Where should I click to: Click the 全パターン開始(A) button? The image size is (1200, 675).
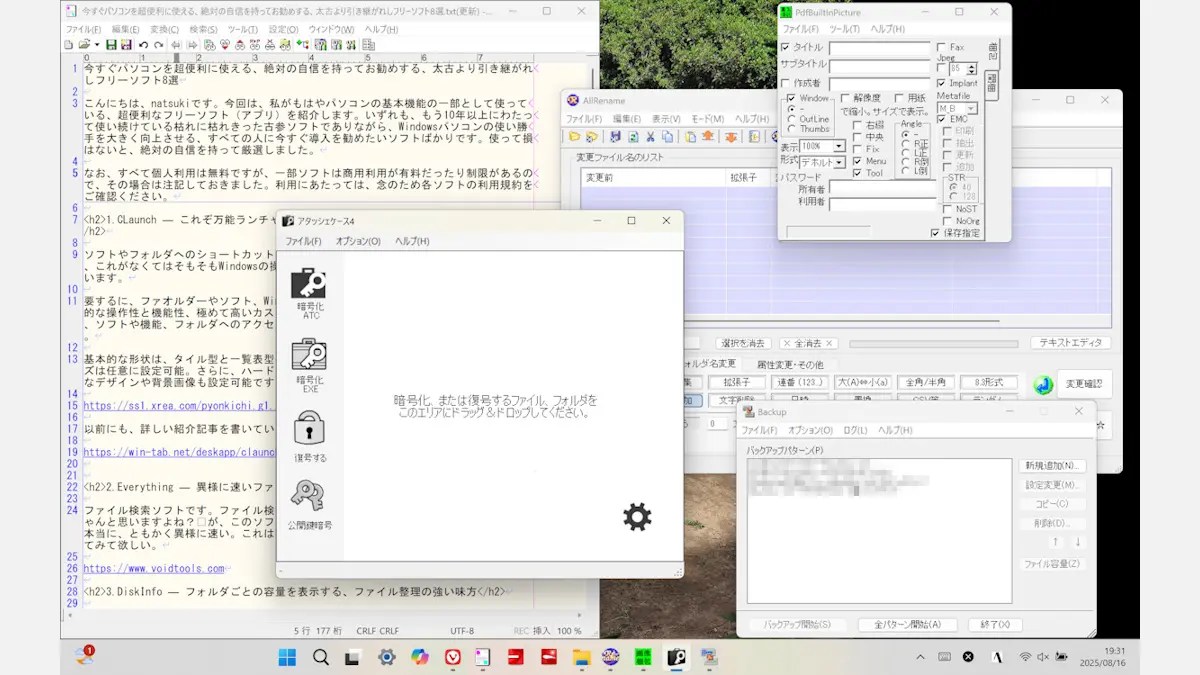908,624
